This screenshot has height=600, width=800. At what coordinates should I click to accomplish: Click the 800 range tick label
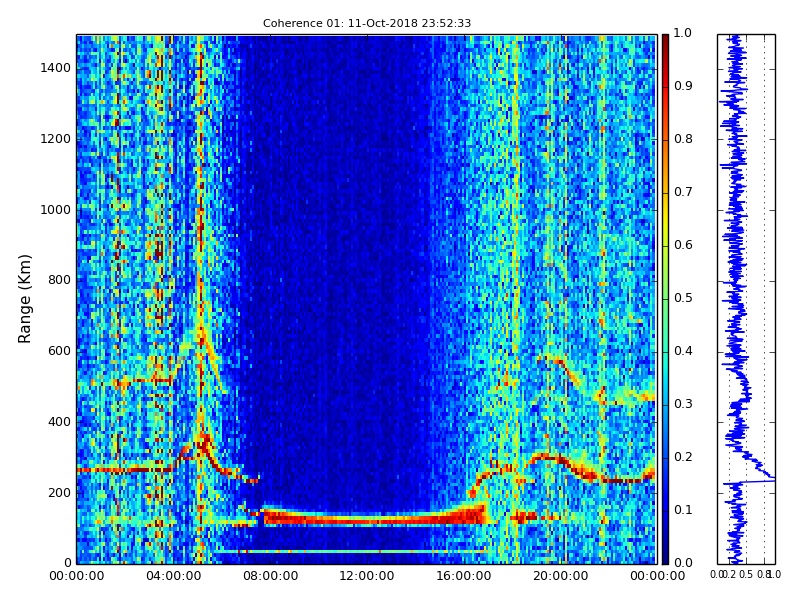[x=59, y=280]
